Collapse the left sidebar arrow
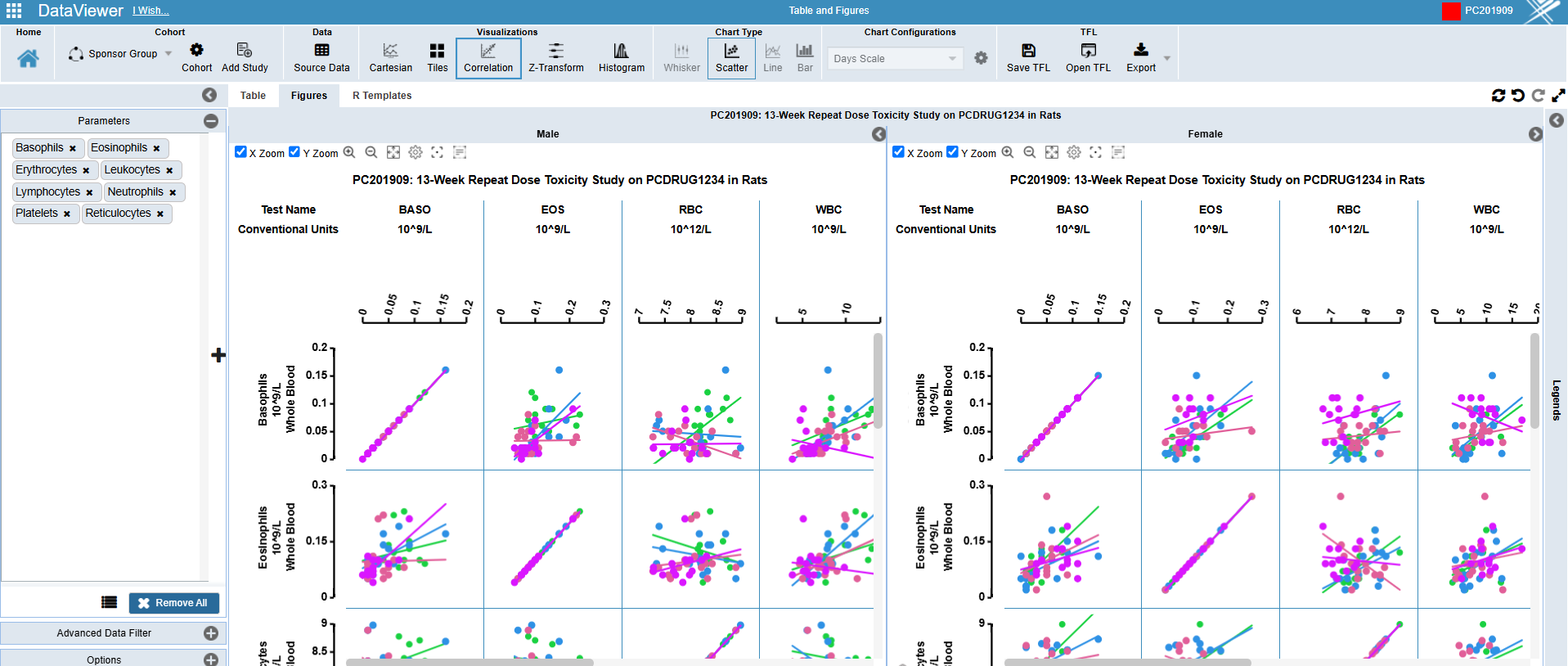1568x666 pixels. tap(209, 95)
